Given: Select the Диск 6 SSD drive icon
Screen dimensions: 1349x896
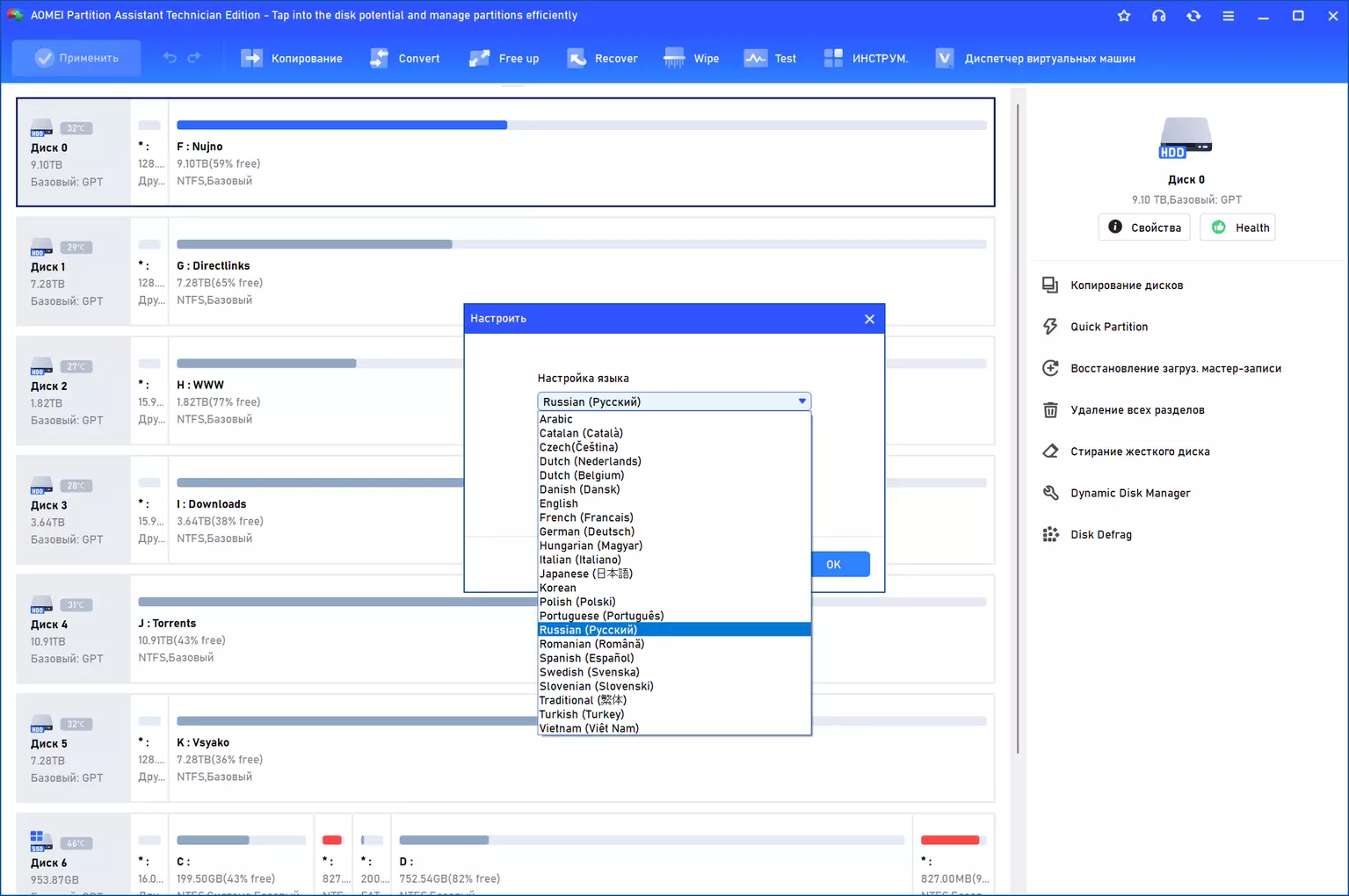Looking at the screenshot, I should (x=41, y=842).
